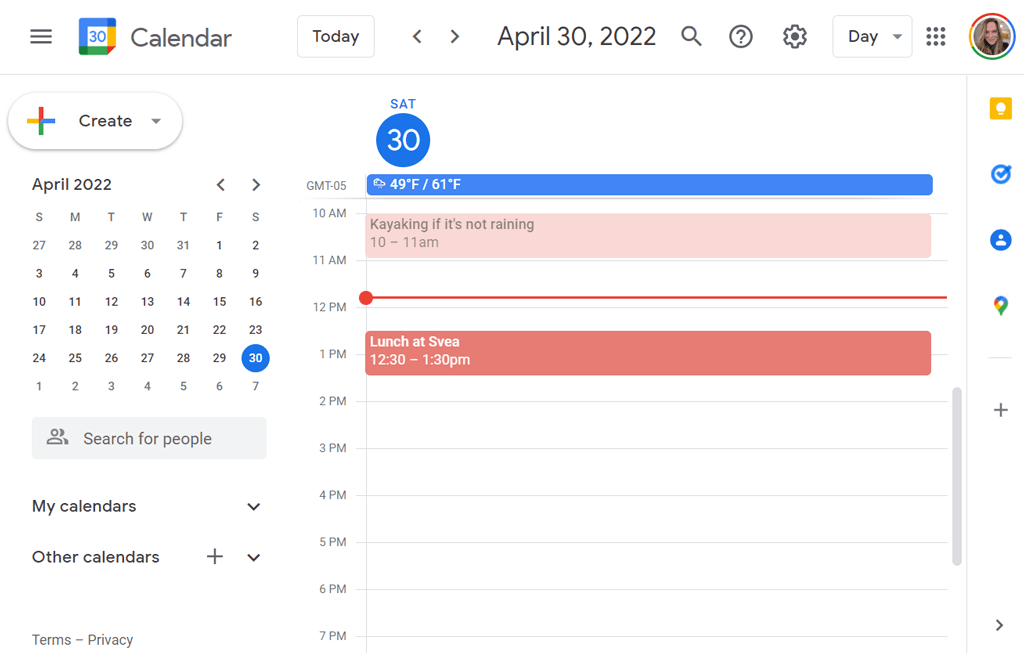This screenshot has width=1024, height=653.
Task: Open the Google apps grid
Action: point(936,37)
